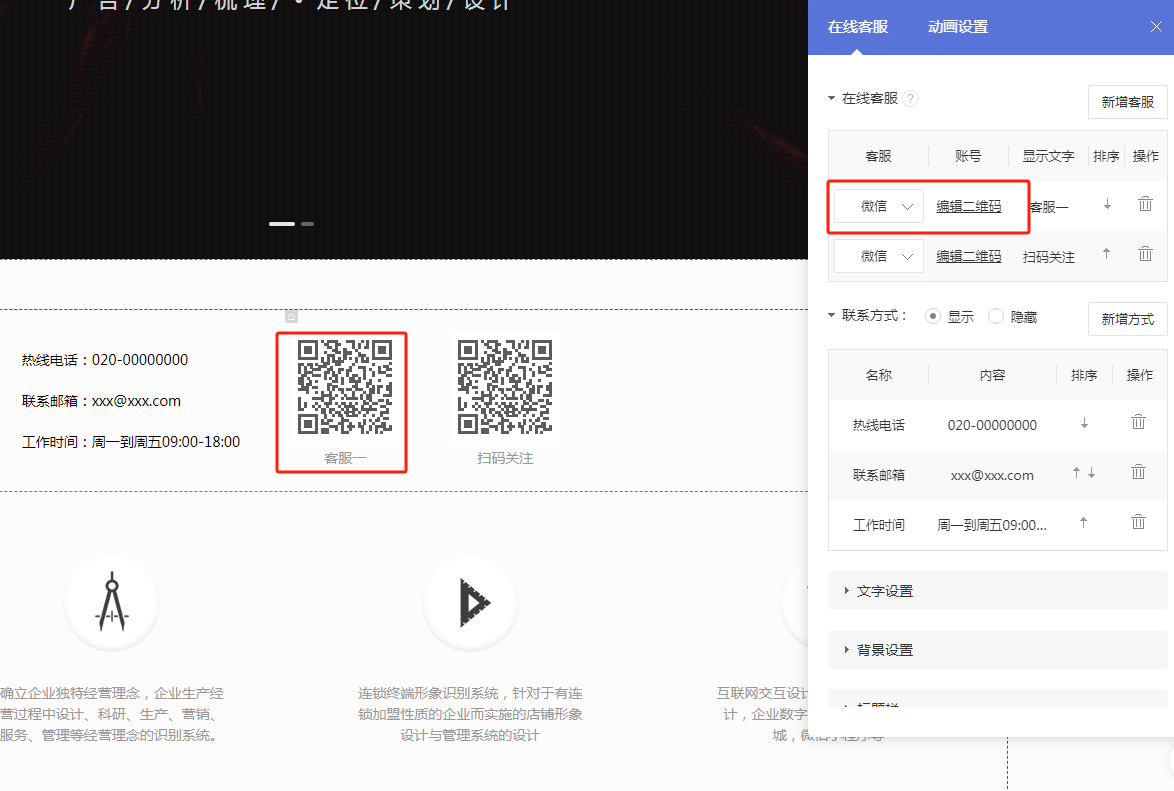Click the small image icon above QR code
This screenshot has height=791, width=1174.
point(291,316)
